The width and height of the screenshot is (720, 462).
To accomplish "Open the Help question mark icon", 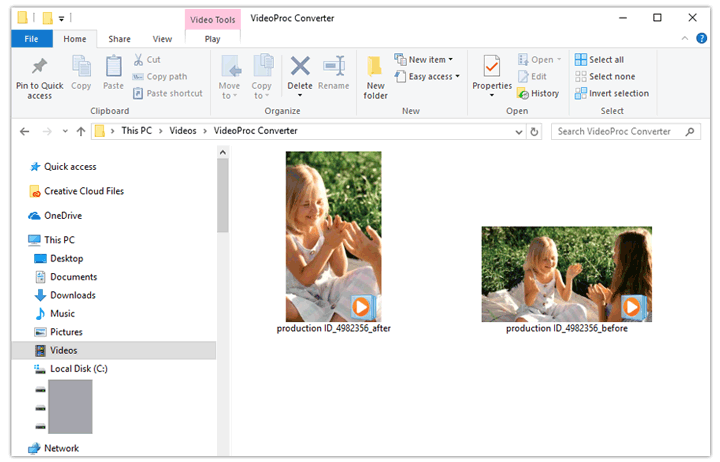I will pos(702,39).
